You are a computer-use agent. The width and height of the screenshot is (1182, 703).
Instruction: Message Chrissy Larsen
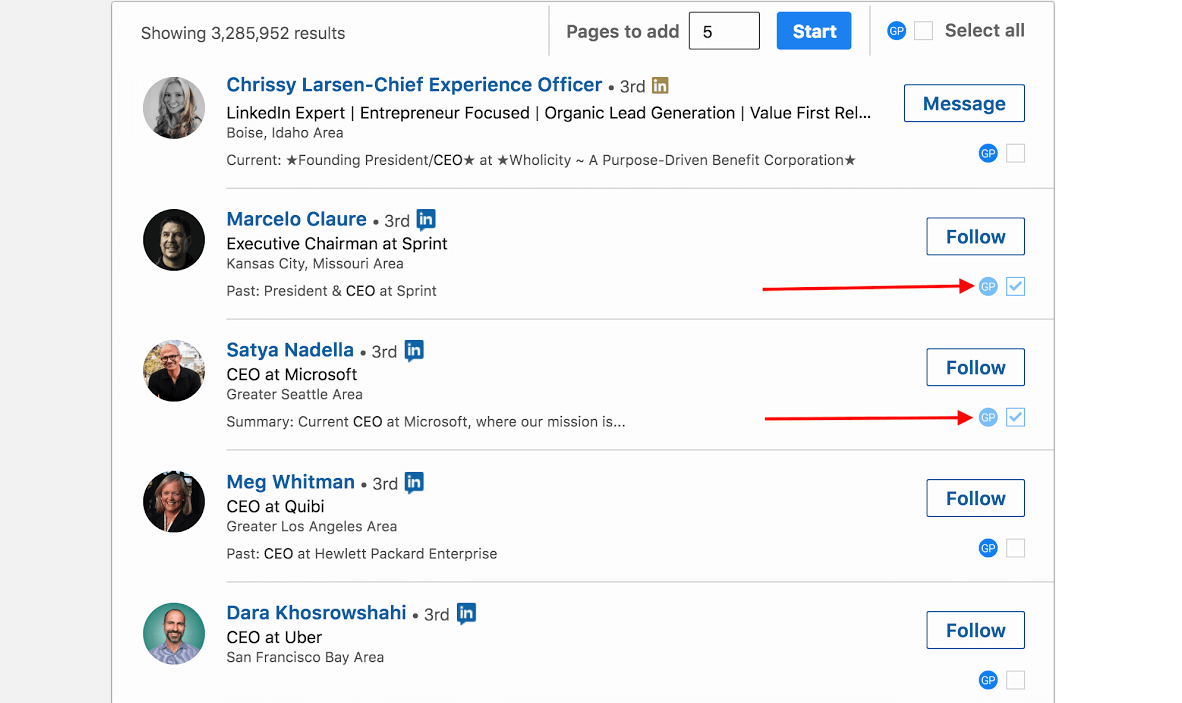click(x=964, y=103)
